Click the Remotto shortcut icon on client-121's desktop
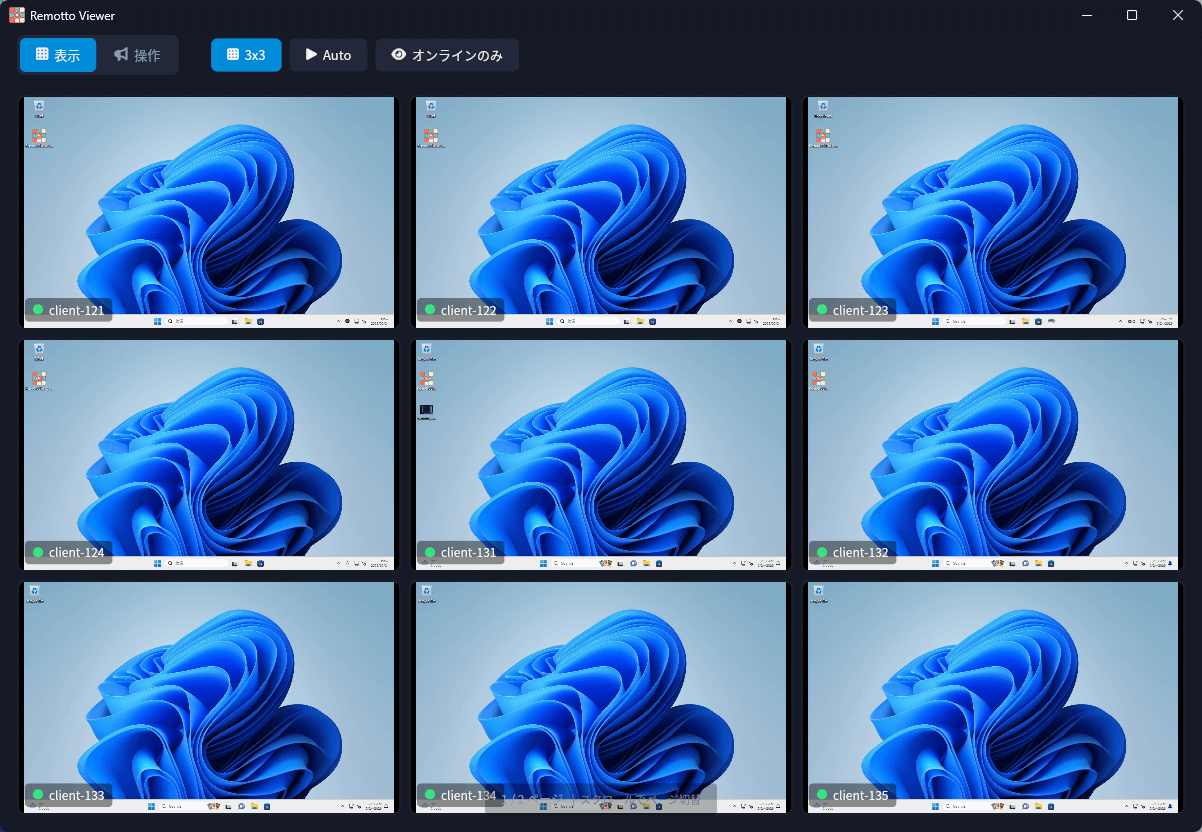1202x832 pixels. pyautogui.click(x=38, y=138)
